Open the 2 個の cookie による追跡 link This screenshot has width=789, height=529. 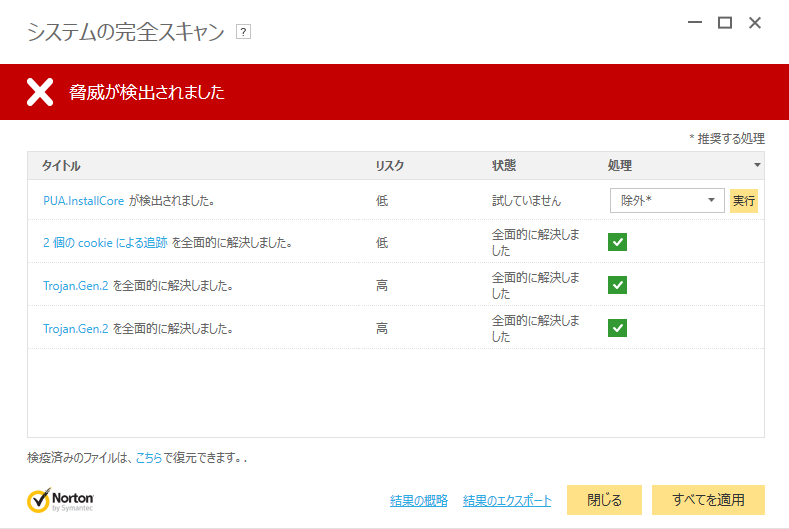click(105, 243)
